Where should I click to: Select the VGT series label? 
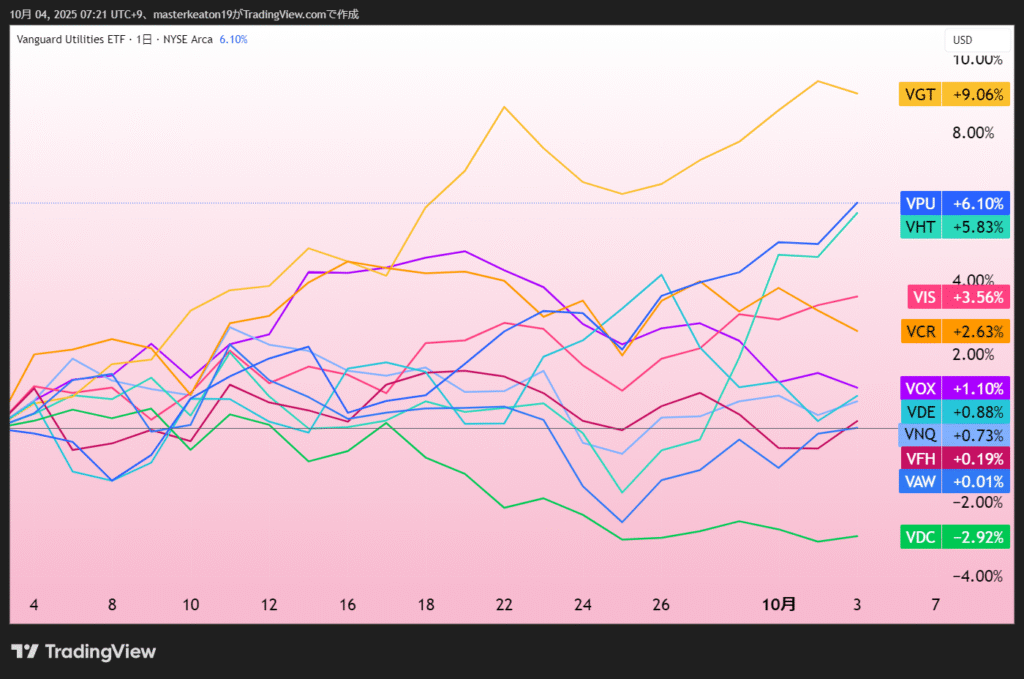click(920, 95)
